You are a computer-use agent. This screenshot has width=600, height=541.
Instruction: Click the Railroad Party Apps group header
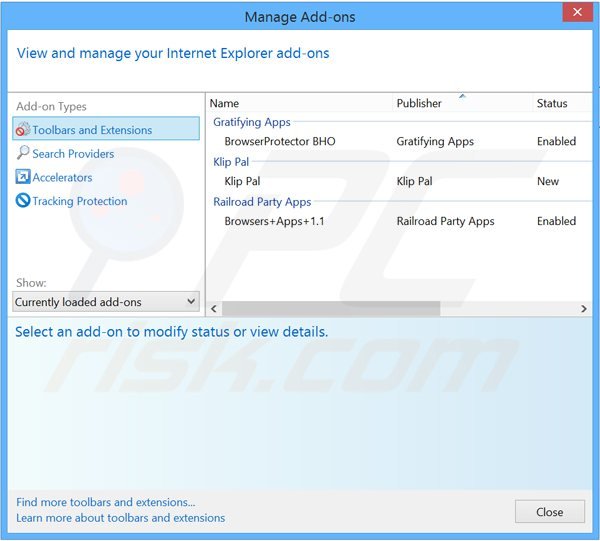click(262, 202)
